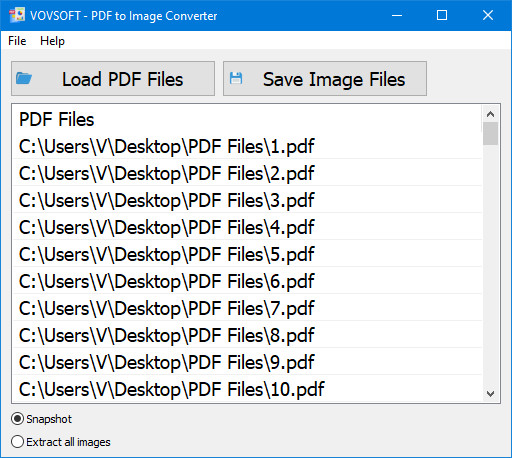
Task: Click the blue folder icon on Load PDF Files
Action: tap(24, 79)
